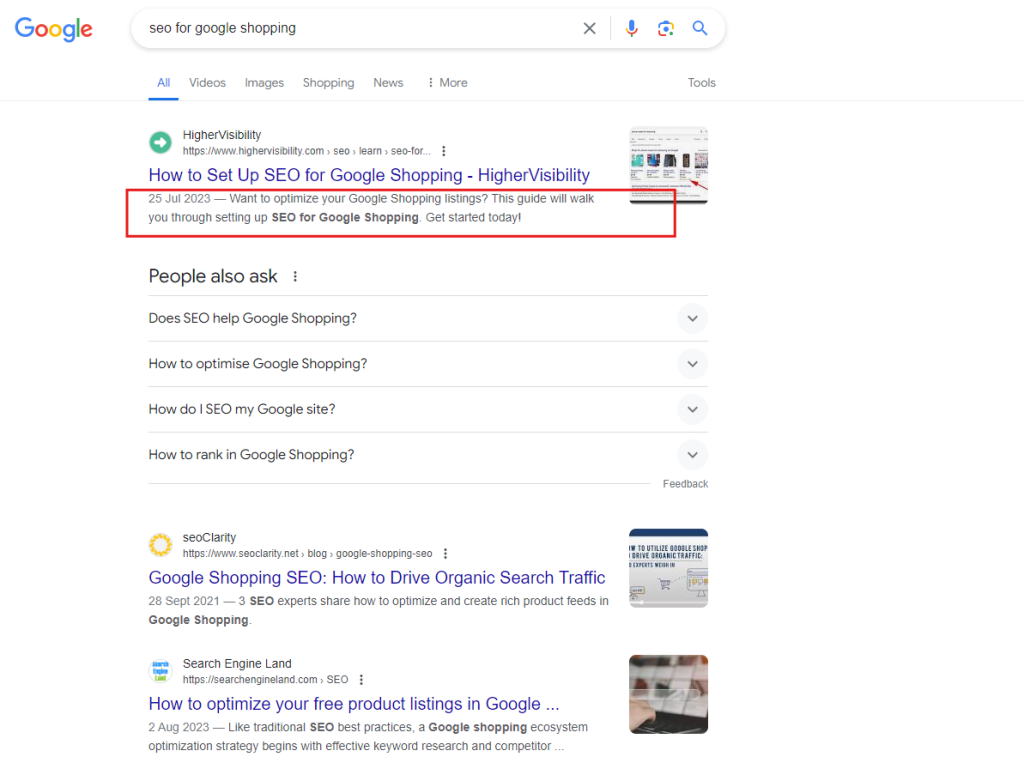1024x769 pixels.
Task: Expand "How to rank in Google Shopping?"
Action: point(692,455)
